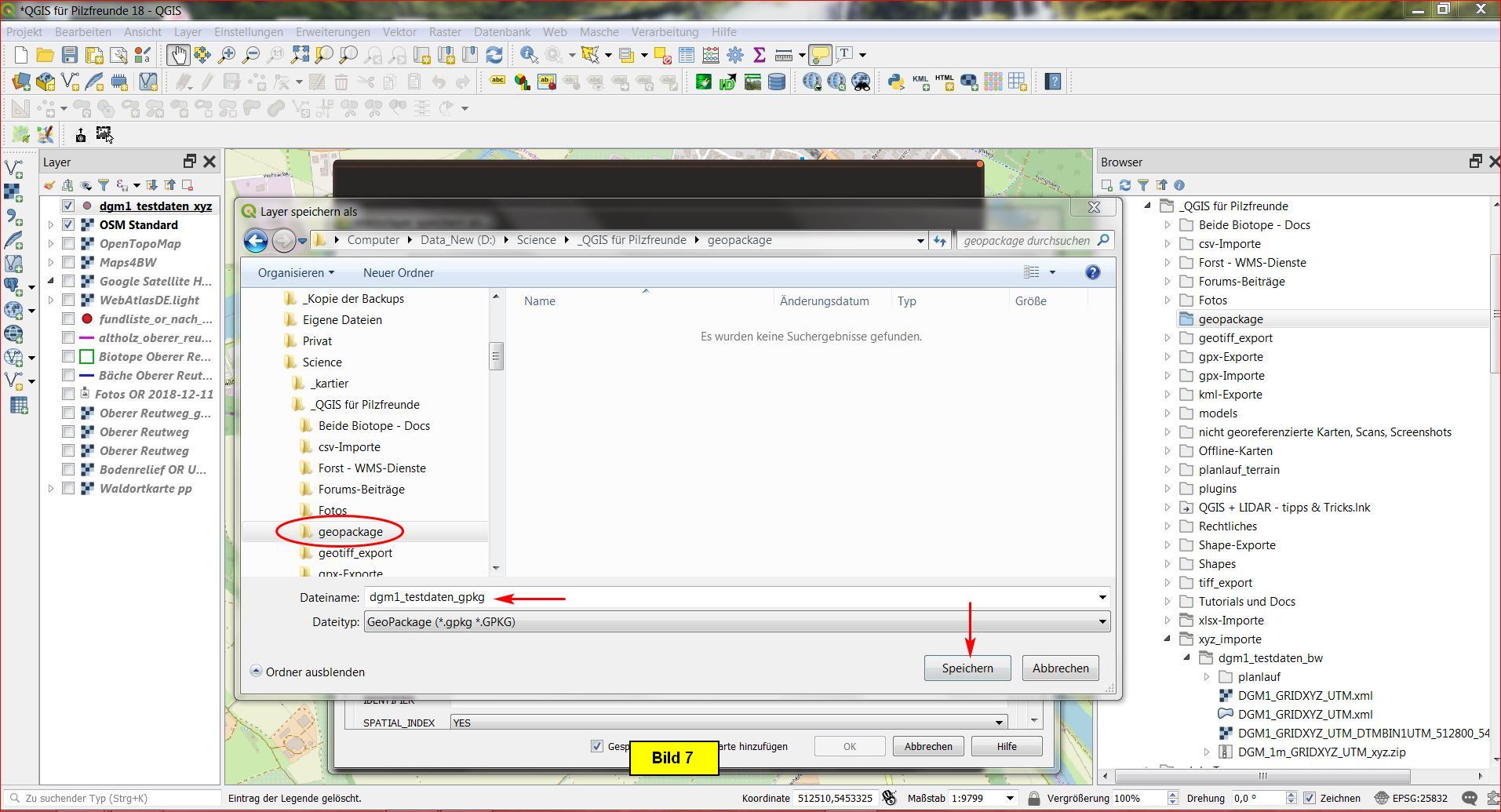This screenshot has width=1501, height=812.
Task: Open the Vektor menu
Action: pyautogui.click(x=399, y=32)
